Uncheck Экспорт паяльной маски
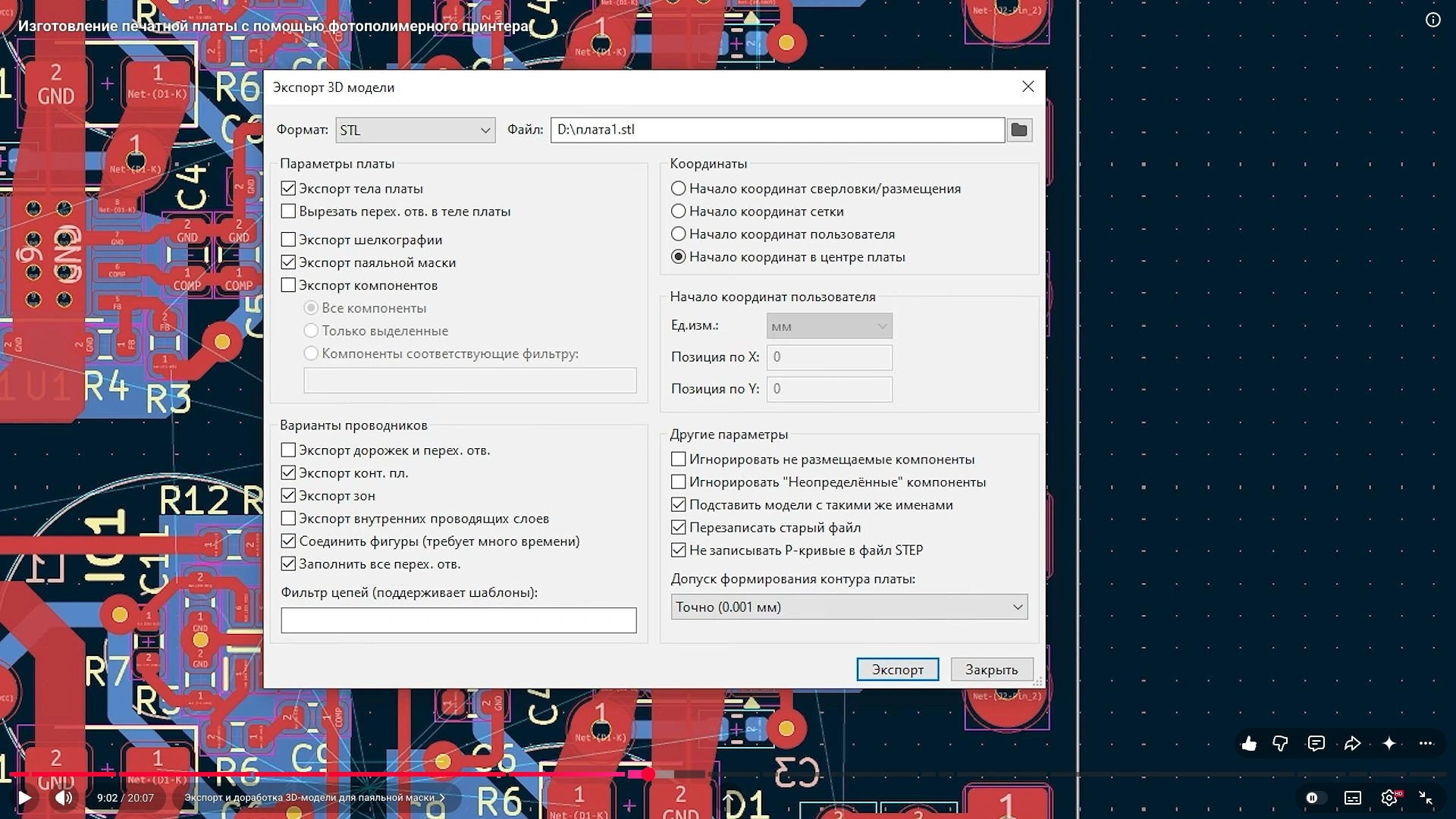This screenshot has width=1456, height=819. pyautogui.click(x=288, y=262)
